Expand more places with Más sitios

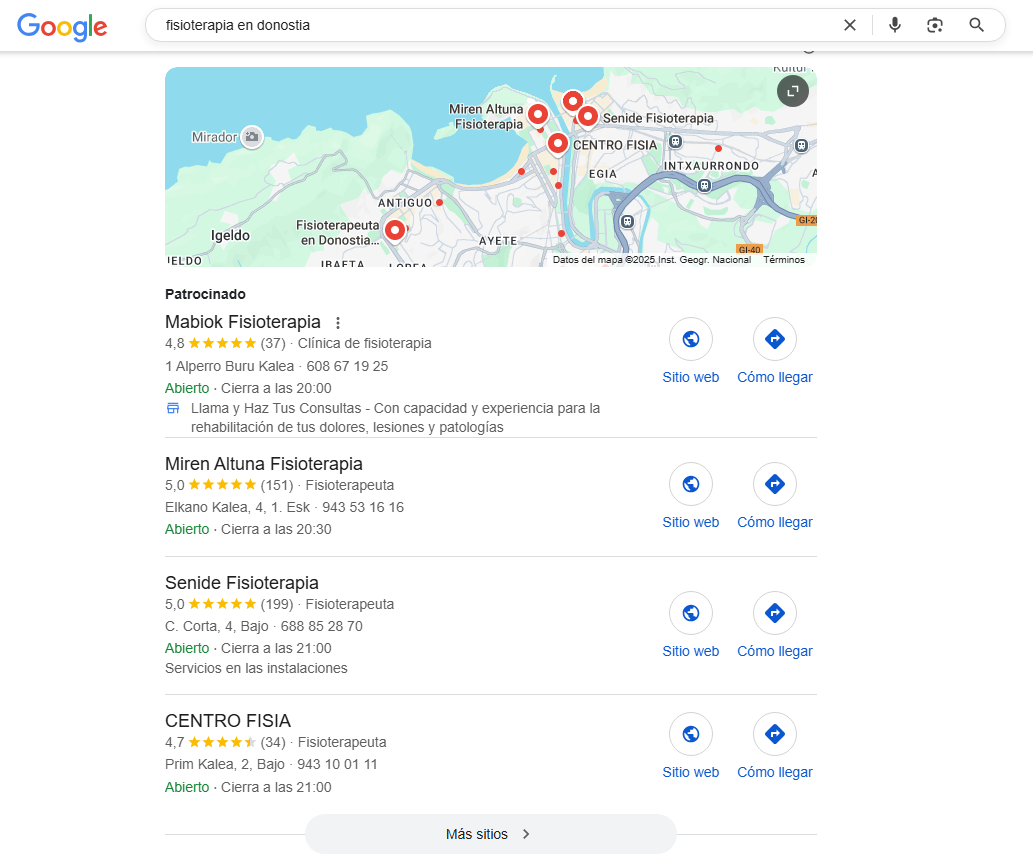[490, 834]
